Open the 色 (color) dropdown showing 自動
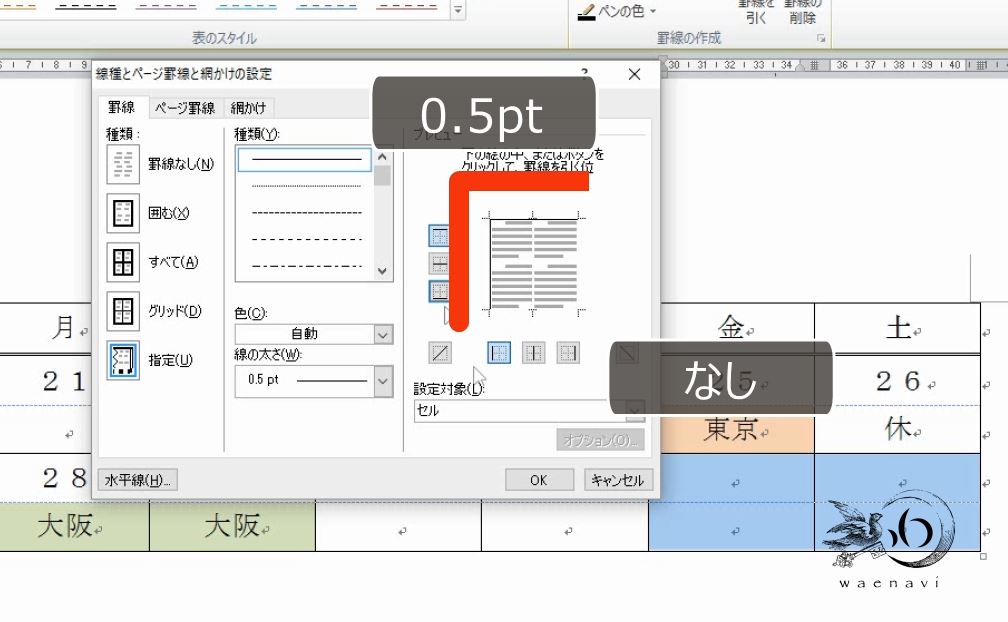The width and height of the screenshot is (1008, 622). pyautogui.click(x=383, y=334)
